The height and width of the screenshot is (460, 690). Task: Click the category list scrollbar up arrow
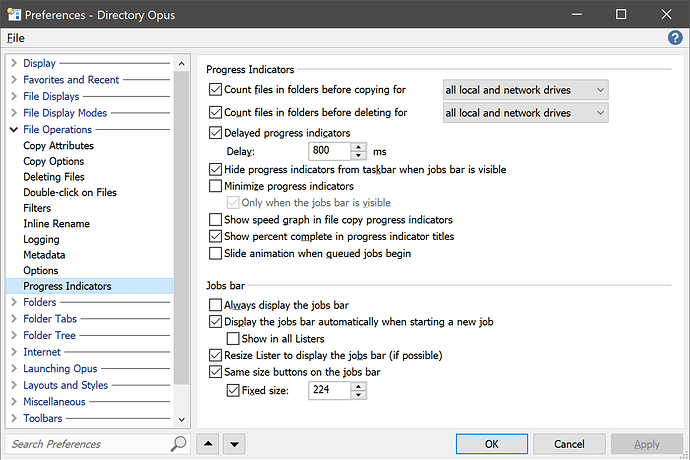(182, 63)
